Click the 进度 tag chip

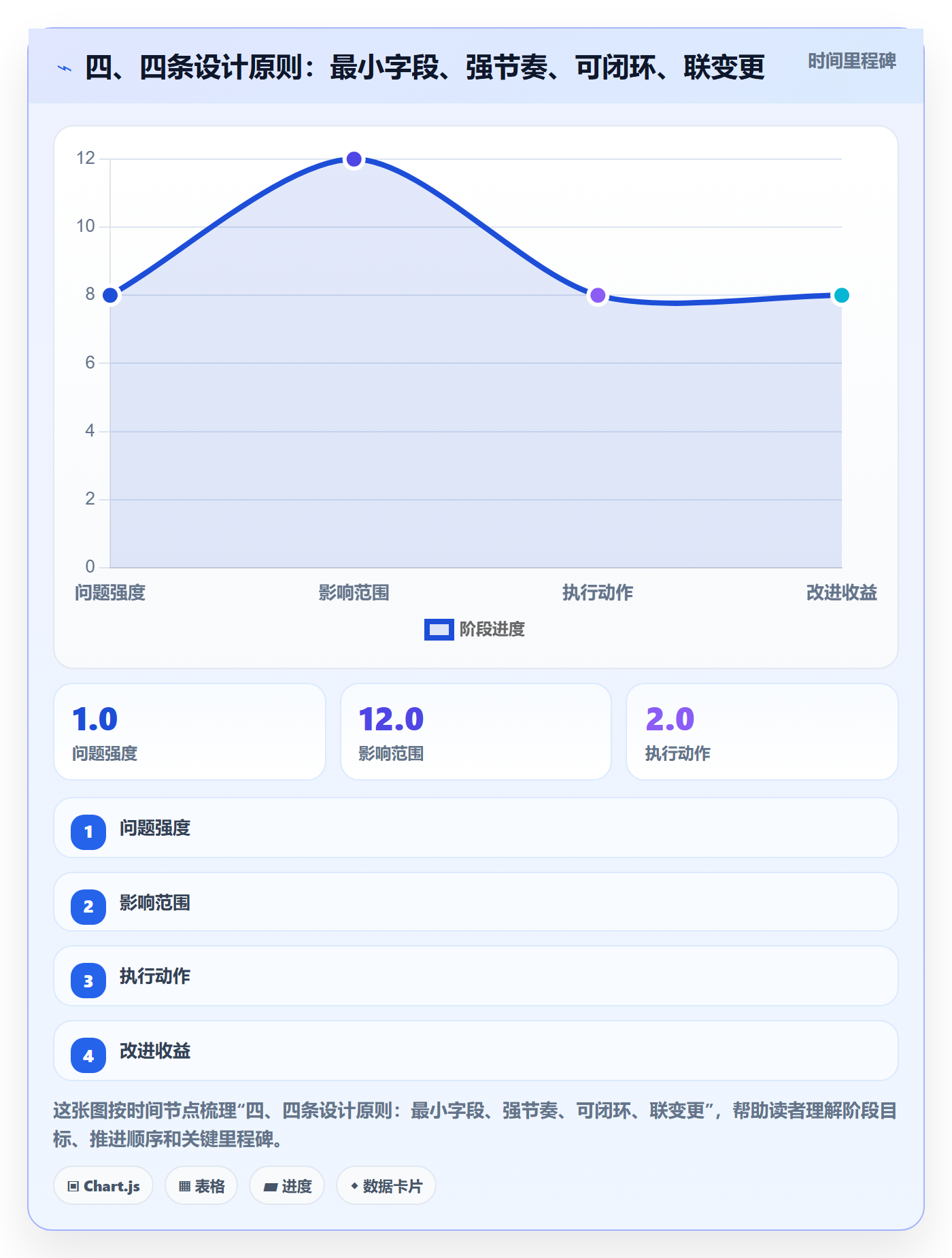(x=287, y=1186)
